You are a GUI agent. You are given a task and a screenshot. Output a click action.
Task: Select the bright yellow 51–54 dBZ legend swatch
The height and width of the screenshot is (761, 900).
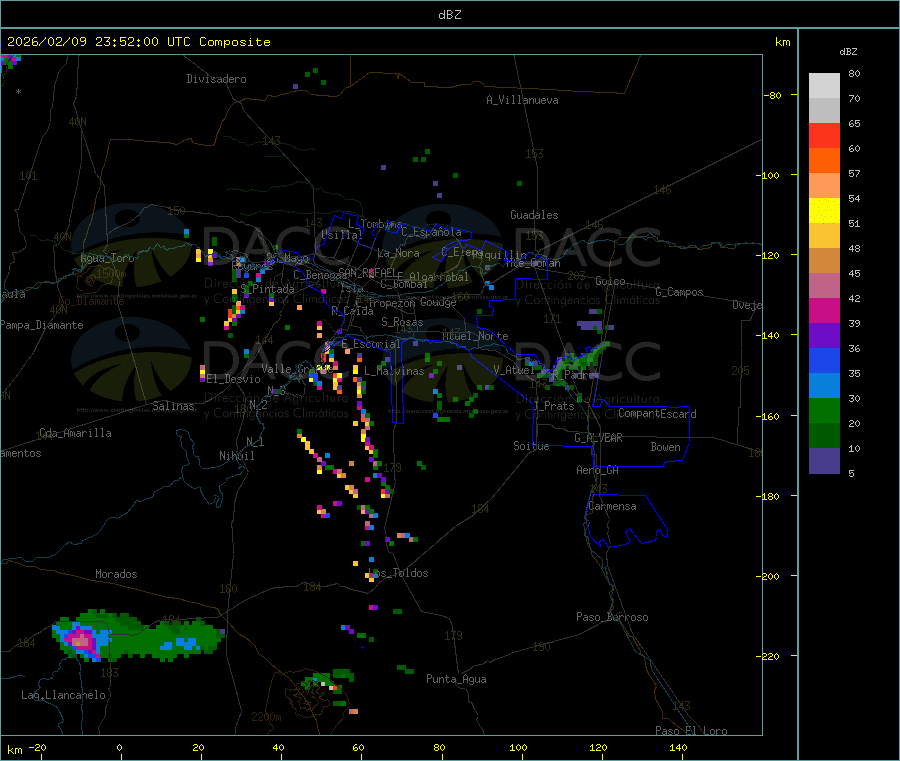pyautogui.click(x=824, y=211)
